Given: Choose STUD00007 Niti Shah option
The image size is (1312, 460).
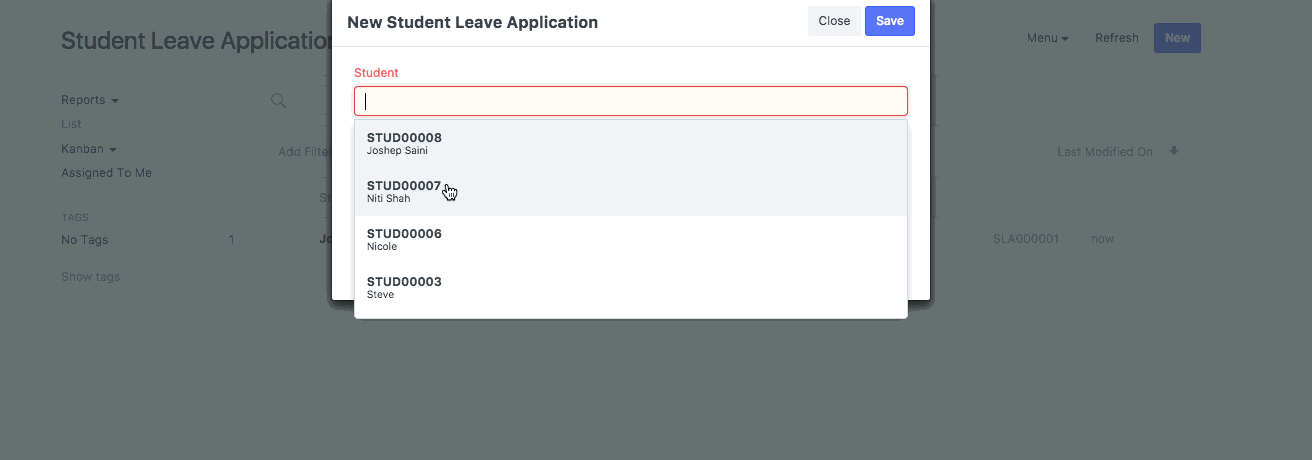Looking at the screenshot, I should 630,192.
